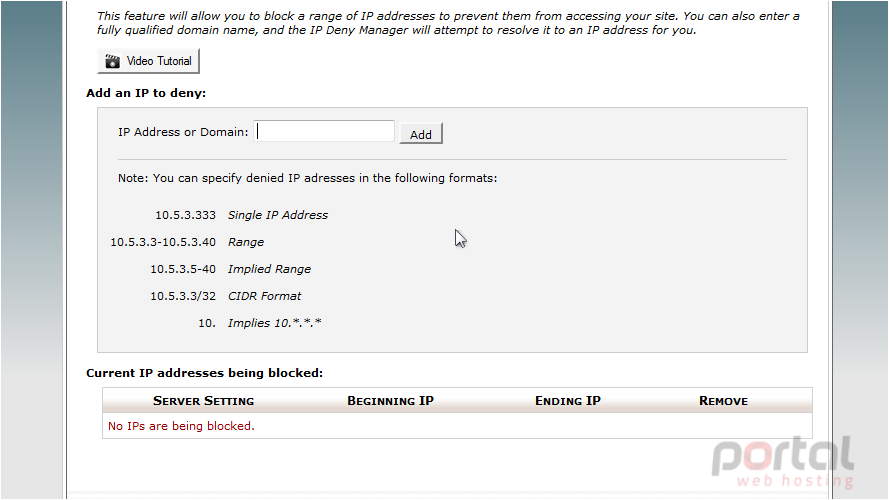Click the 'Single IP Address' format label
This screenshot has height=500, width=889.
click(278, 215)
